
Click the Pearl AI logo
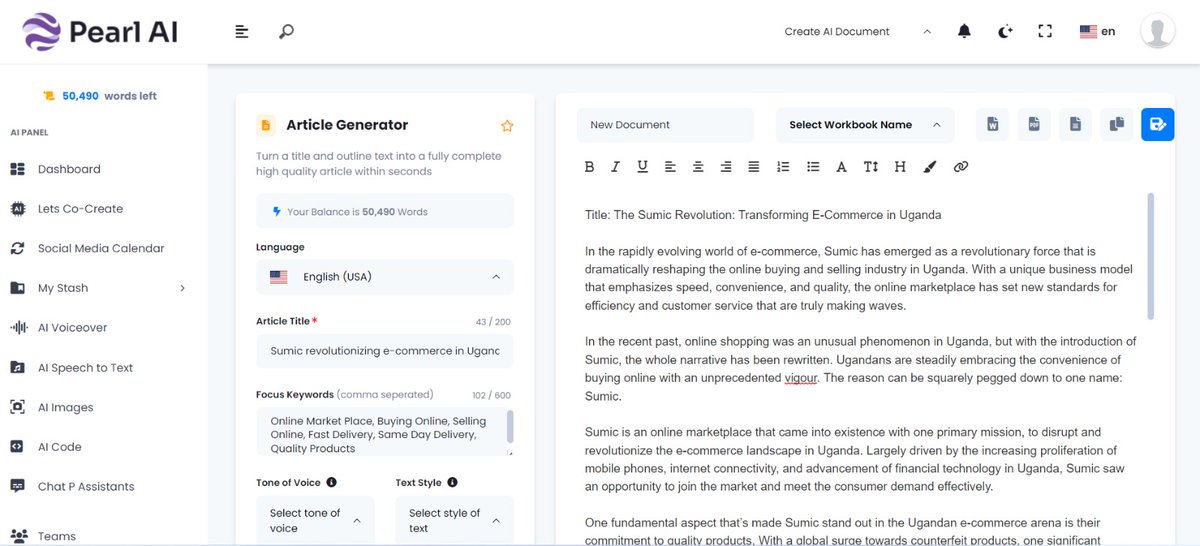click(100, 32)
